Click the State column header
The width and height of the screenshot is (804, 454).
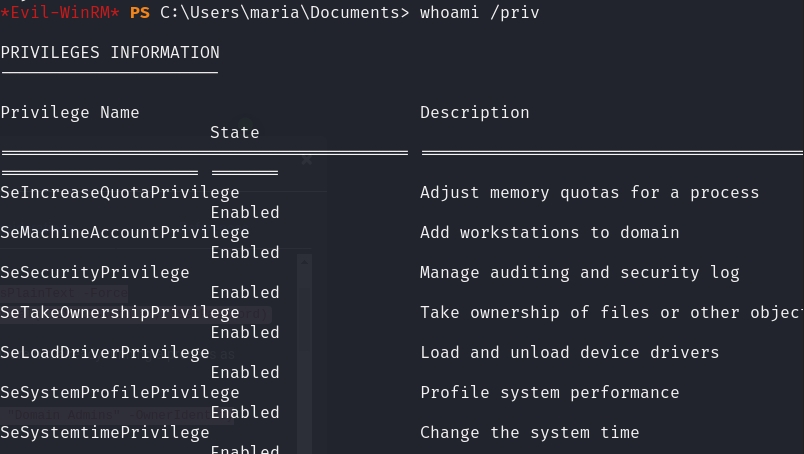pyautogui.click(x=234, y=133)
